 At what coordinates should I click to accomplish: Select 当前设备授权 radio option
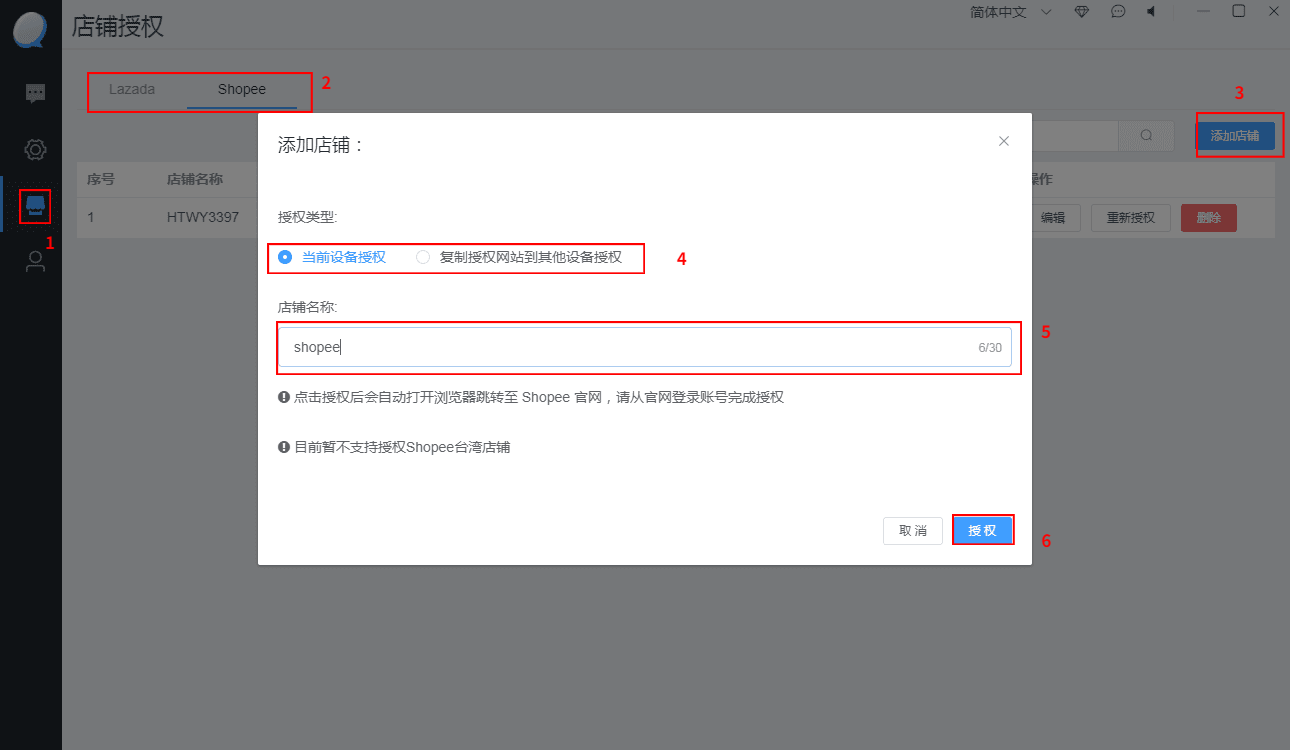click(333, 257)
